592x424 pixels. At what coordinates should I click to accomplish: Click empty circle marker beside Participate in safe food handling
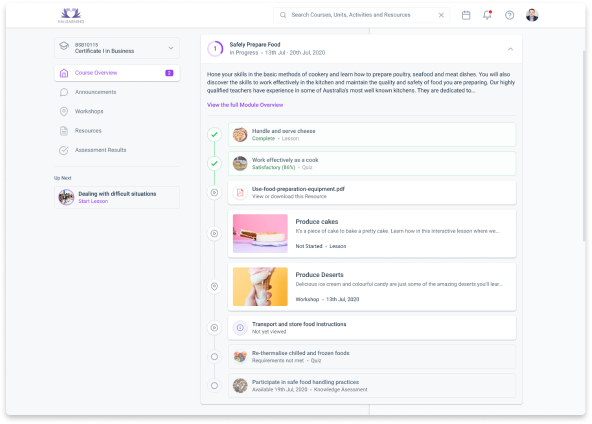point(214,385)
